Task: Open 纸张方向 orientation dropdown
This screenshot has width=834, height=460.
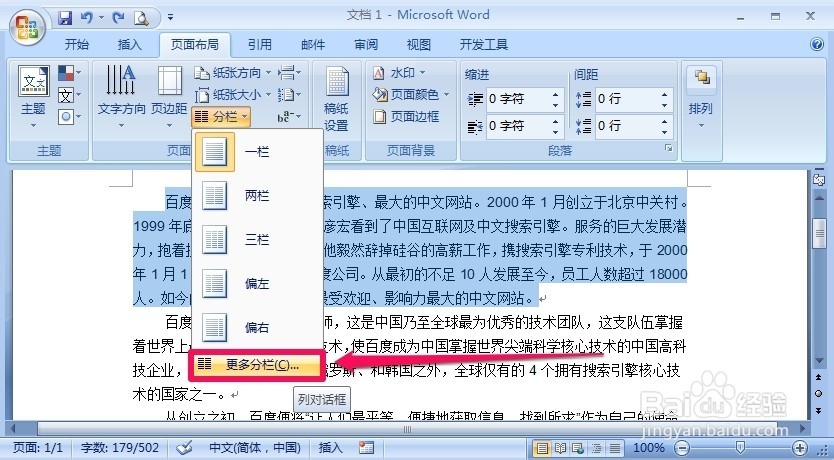Action: 232,72
